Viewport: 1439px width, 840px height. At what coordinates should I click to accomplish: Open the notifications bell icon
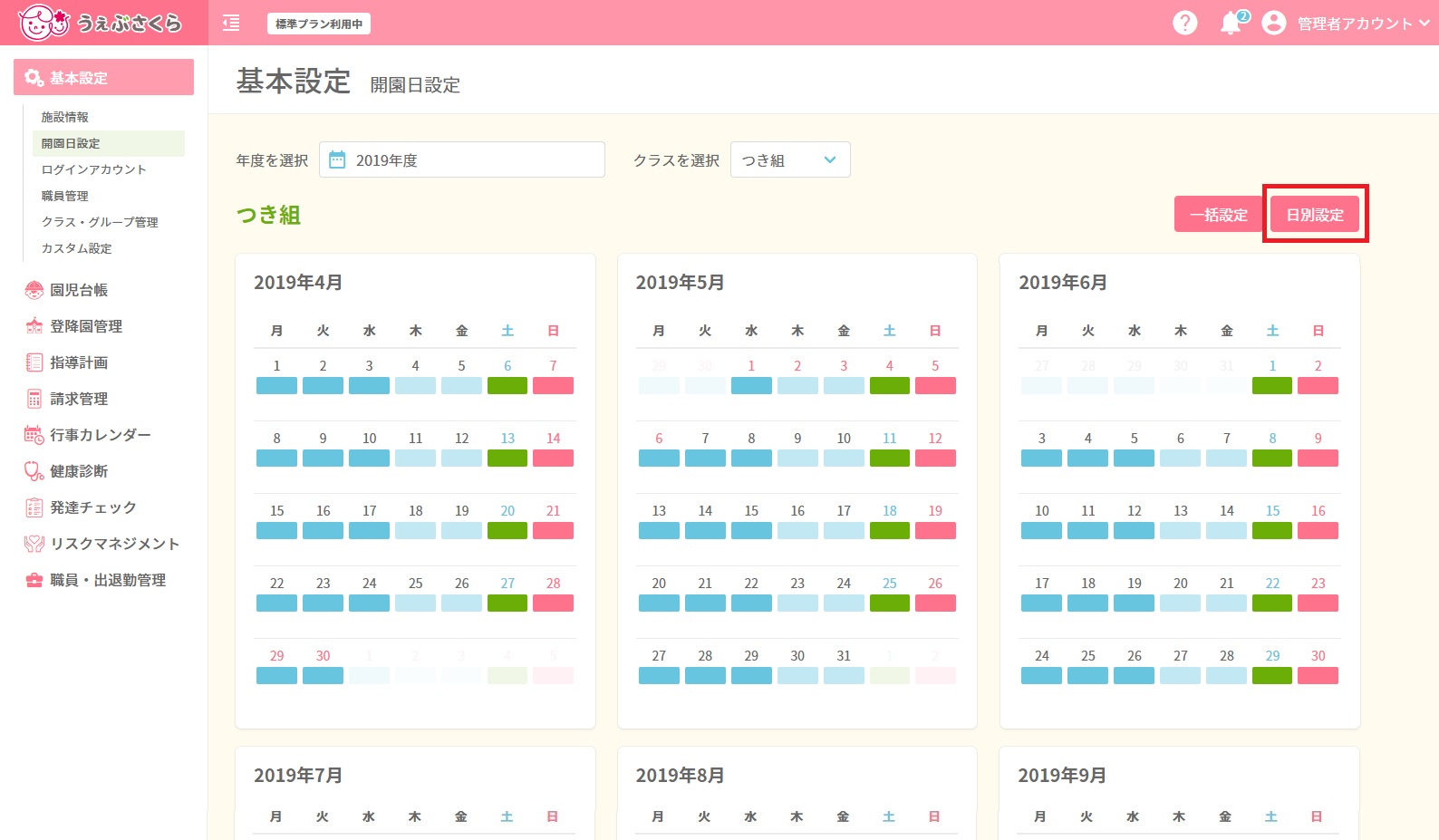coord(1231,23)
